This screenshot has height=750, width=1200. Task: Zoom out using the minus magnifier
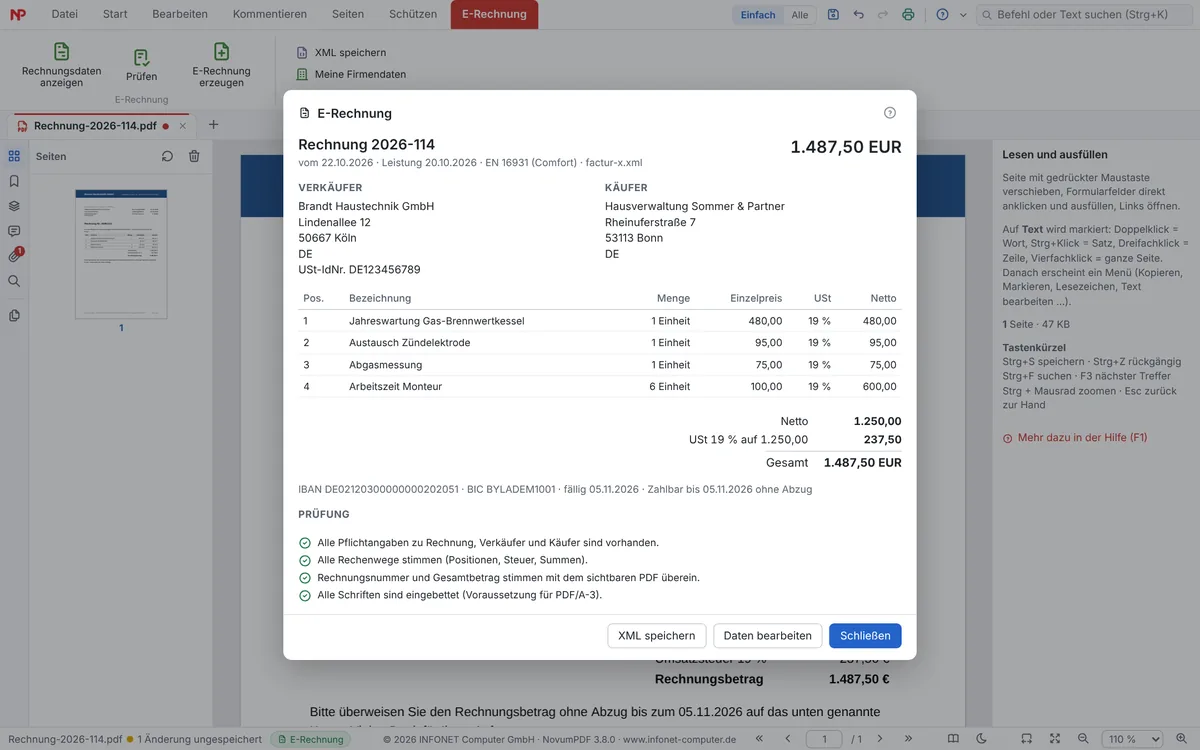pyautogui.click(x=1082, y=739)
